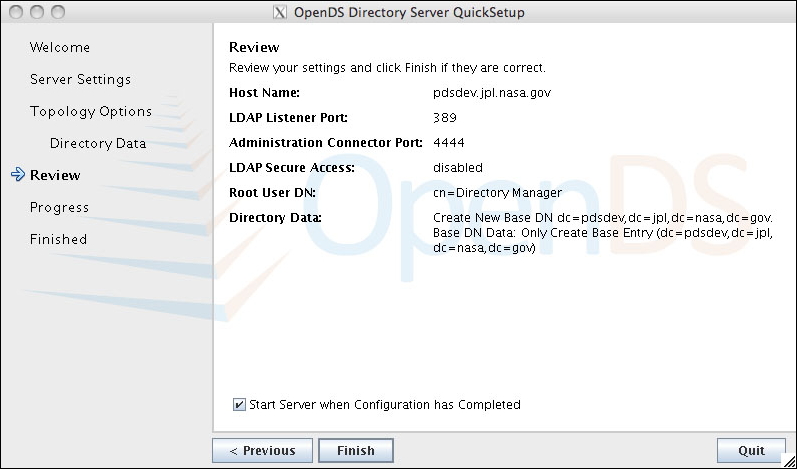
Task: Click the Host Name: label
Action: pos(264,93)
